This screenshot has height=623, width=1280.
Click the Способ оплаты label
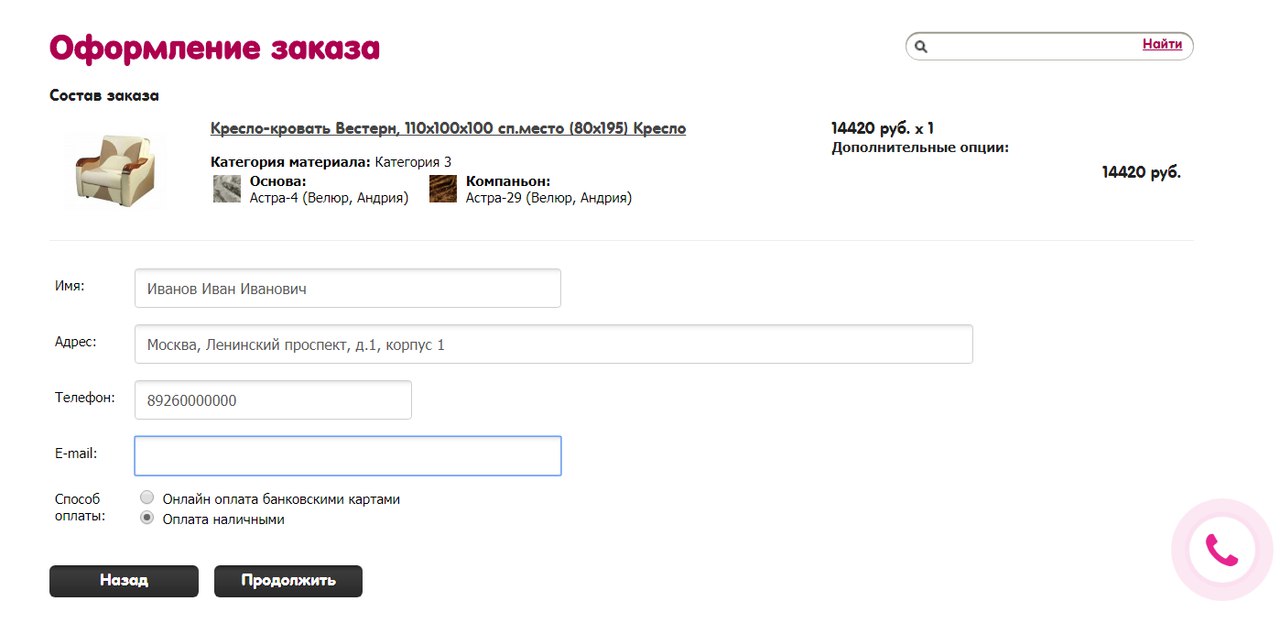click(79, 507)
